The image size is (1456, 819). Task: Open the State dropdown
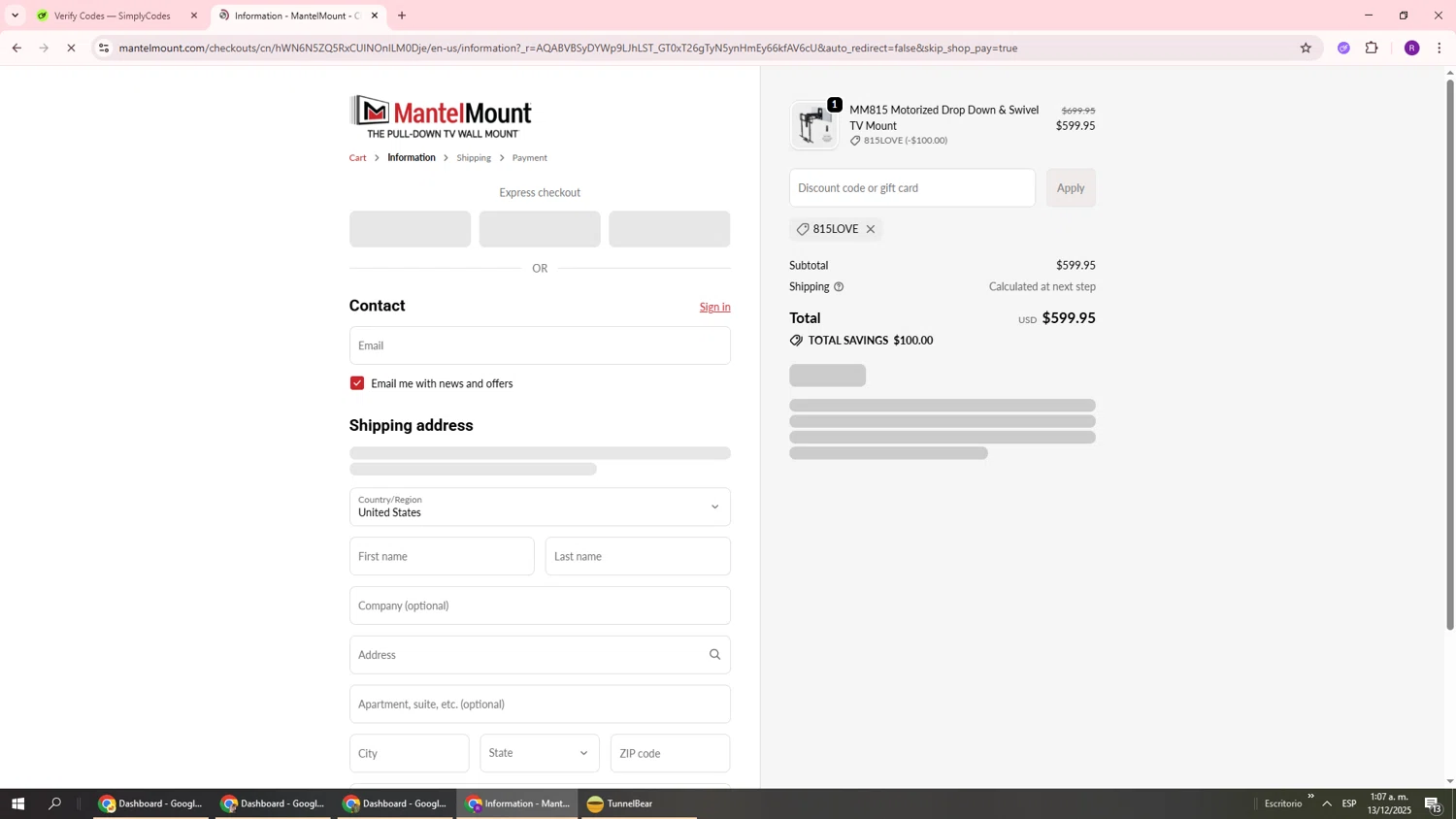[540, 753]
